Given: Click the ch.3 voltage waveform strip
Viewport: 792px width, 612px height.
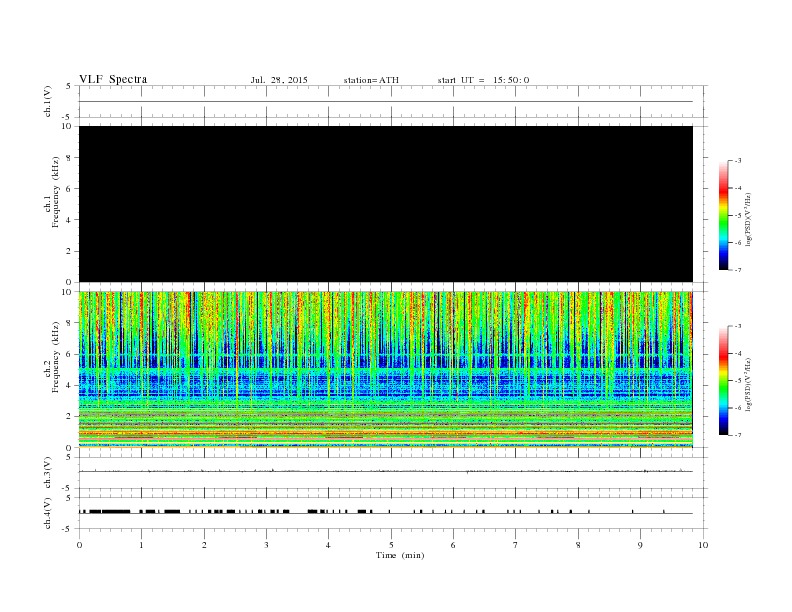Looking at the screenshot, I should coord(392,473).
